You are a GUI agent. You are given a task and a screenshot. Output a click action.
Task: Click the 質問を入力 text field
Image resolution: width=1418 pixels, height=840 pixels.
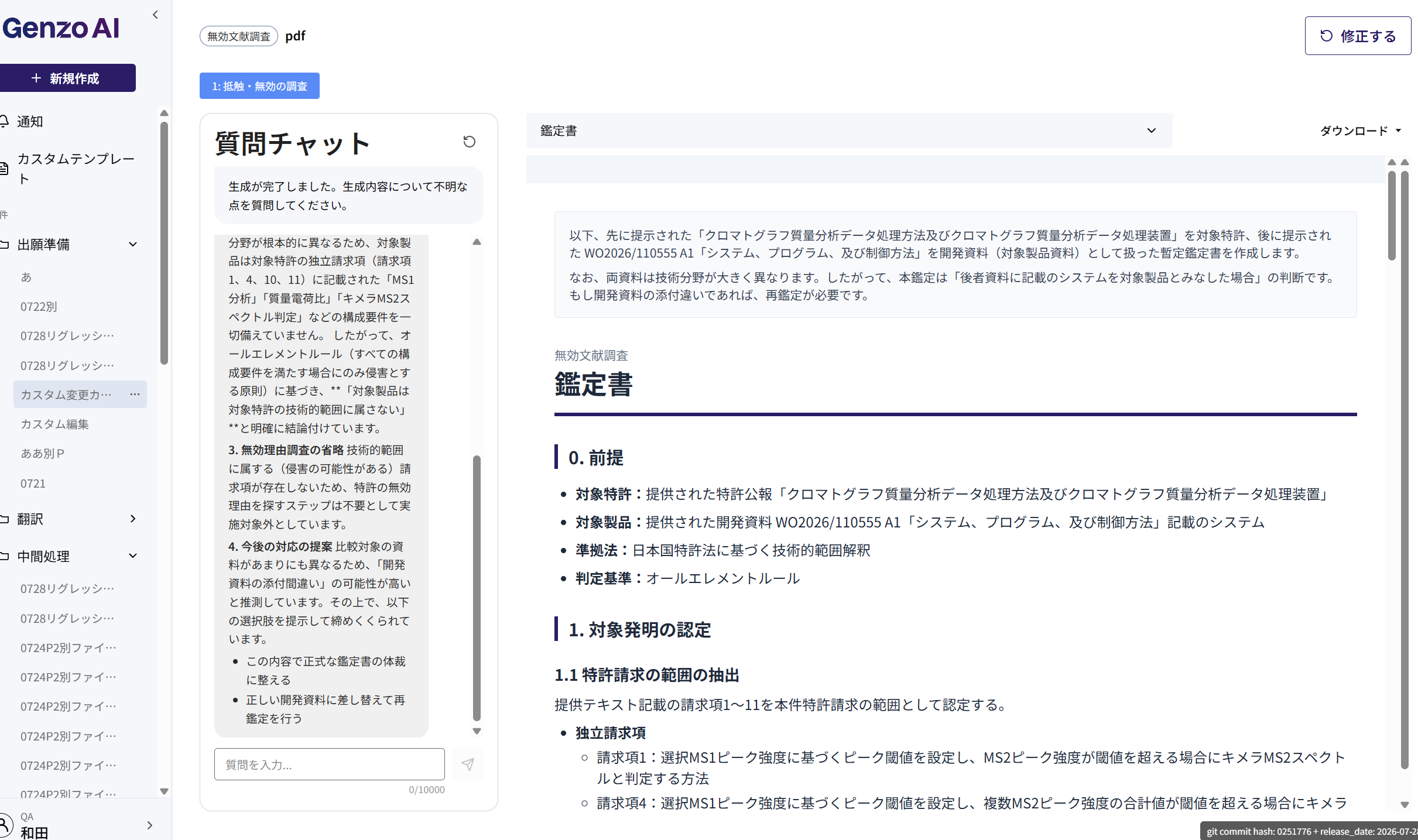[330, 764]
